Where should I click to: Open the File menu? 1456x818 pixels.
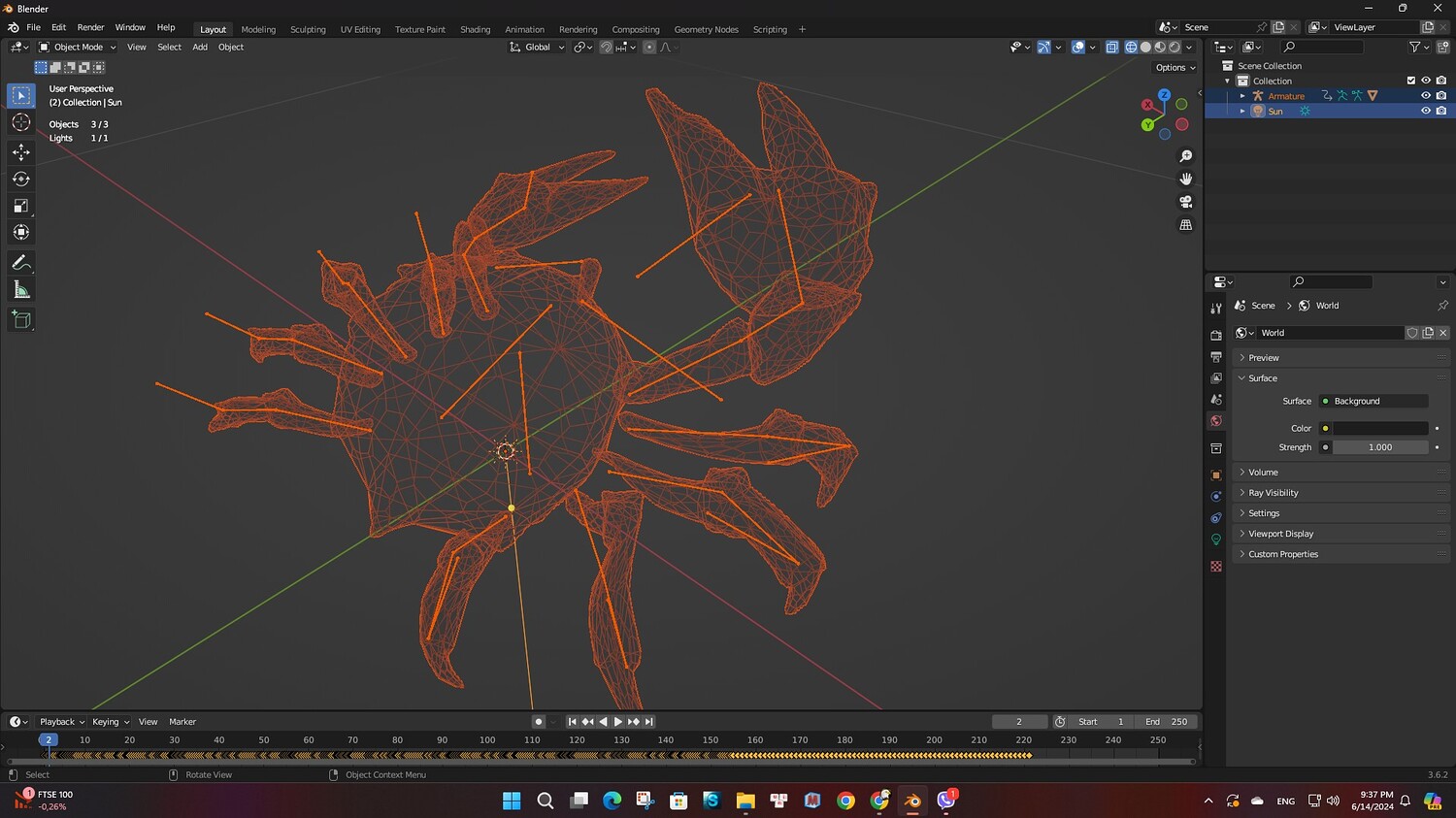click(33, 27)
